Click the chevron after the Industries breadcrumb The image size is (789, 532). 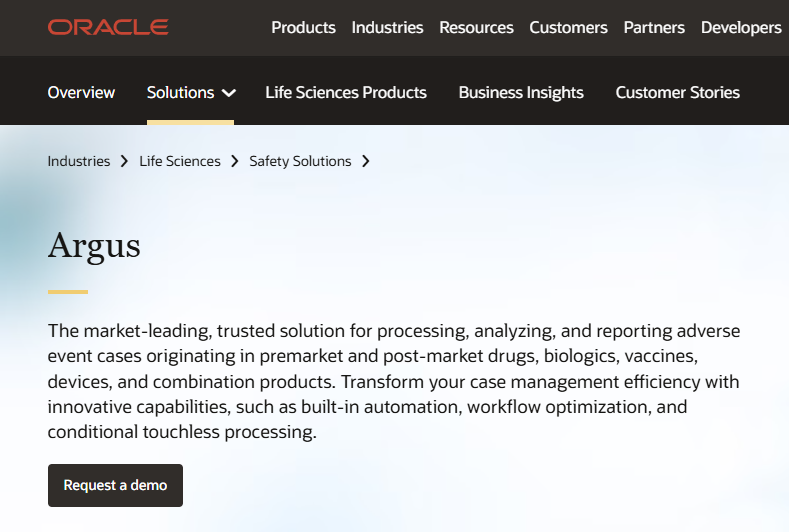pos(125,160)
